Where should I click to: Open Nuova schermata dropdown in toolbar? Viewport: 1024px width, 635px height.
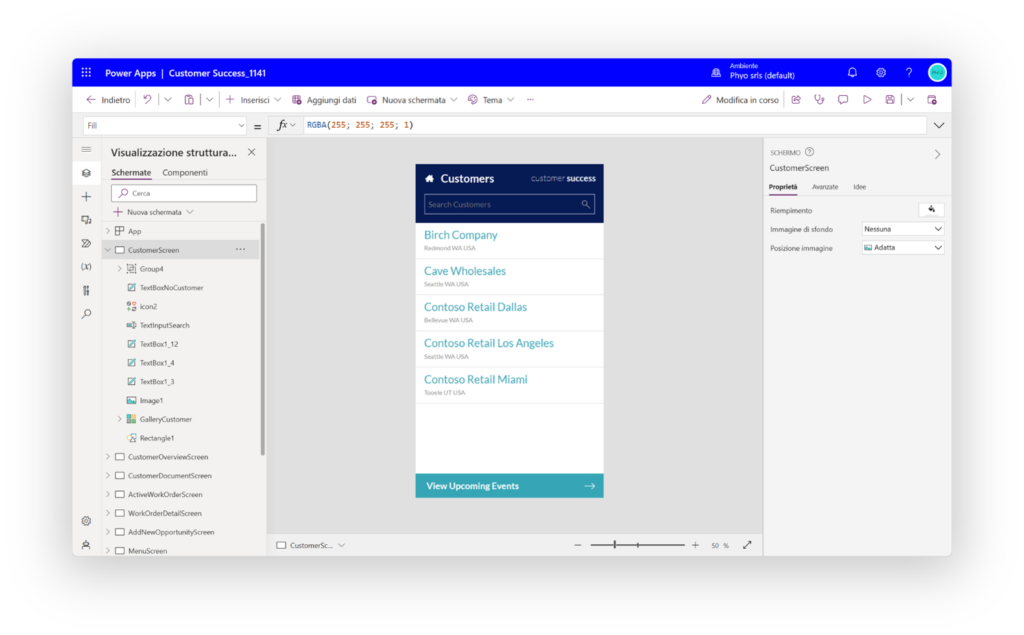pos(453,99)
